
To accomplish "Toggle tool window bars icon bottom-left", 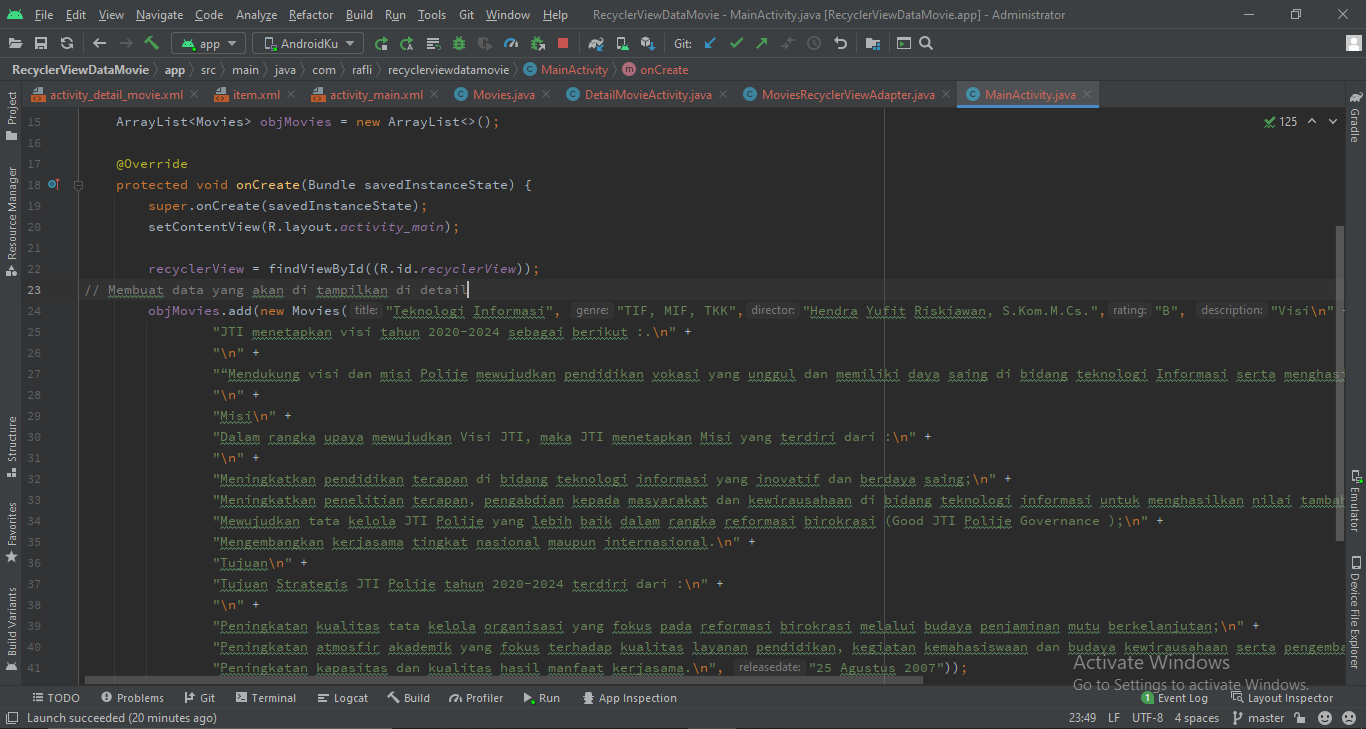I will (11, 718).
